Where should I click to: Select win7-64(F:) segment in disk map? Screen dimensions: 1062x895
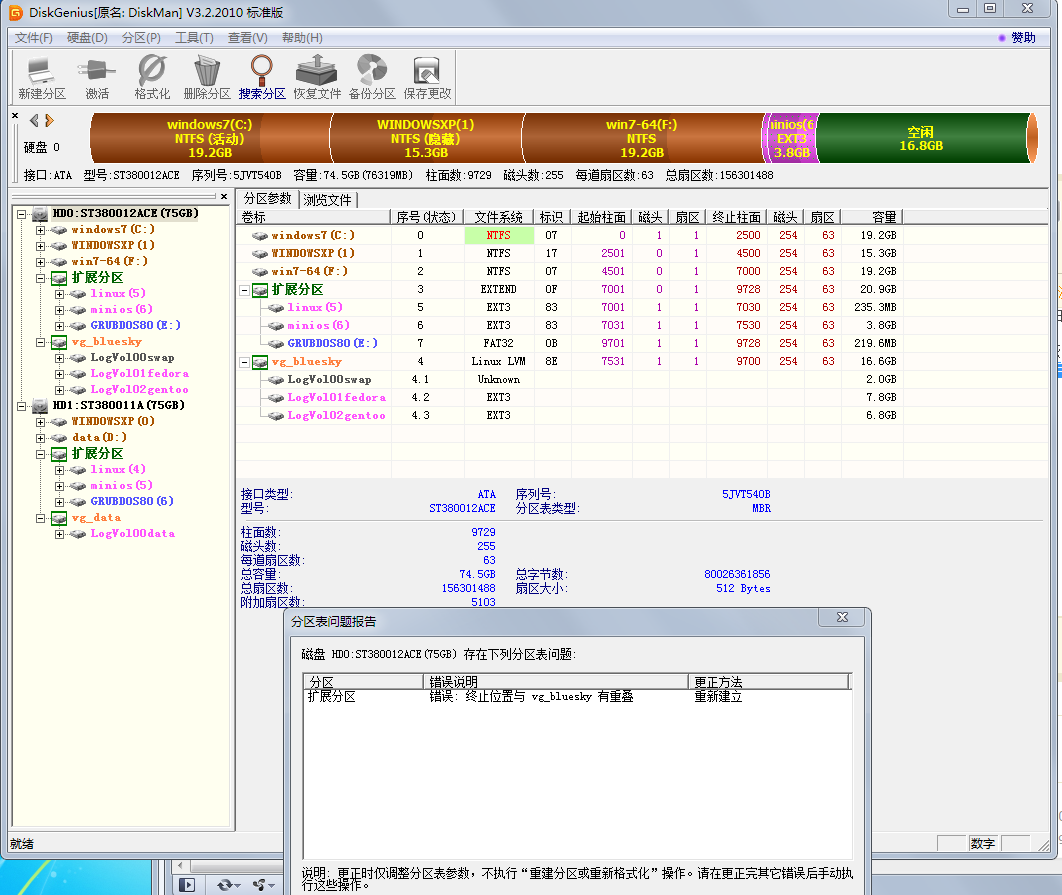pyautogui.click(x=641, y=138)
